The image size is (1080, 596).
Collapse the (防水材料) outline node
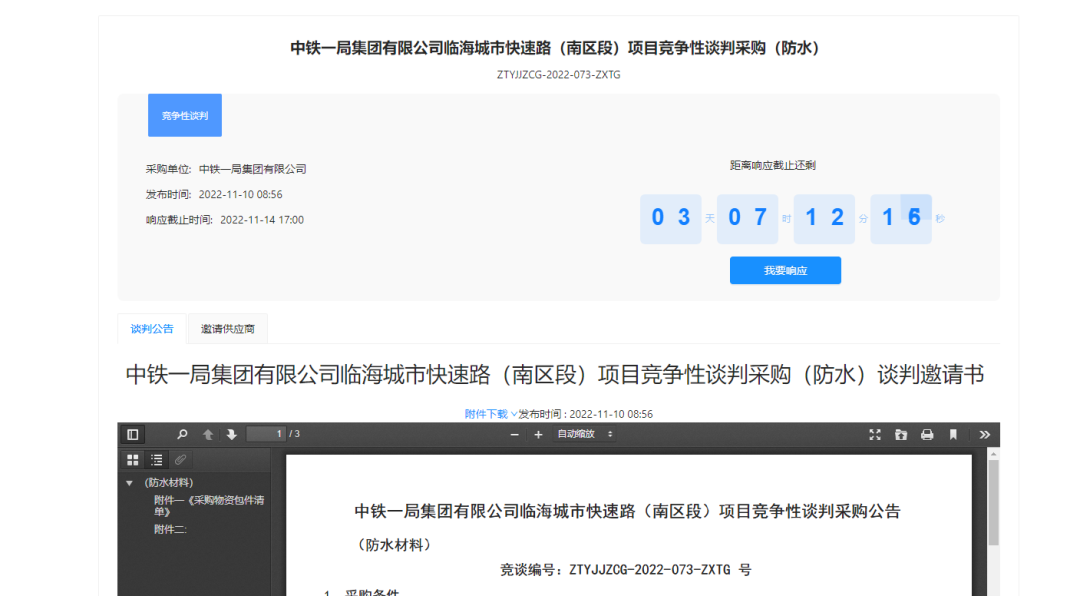pyautogui.click(x=129, y=483)
